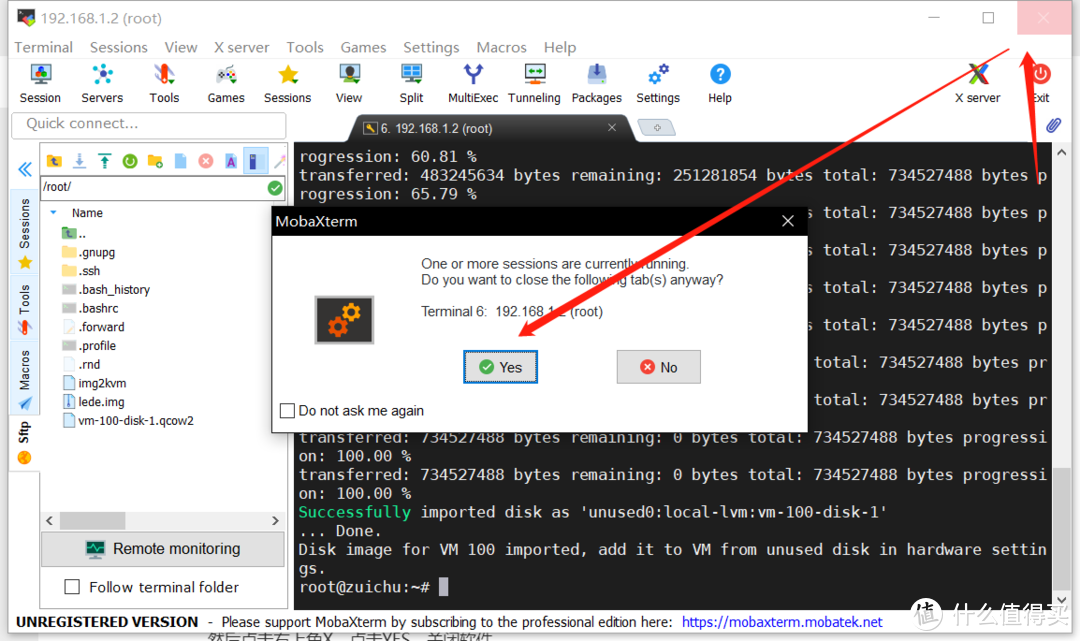Click the Packages toolbar icon

tap(596, 83)
